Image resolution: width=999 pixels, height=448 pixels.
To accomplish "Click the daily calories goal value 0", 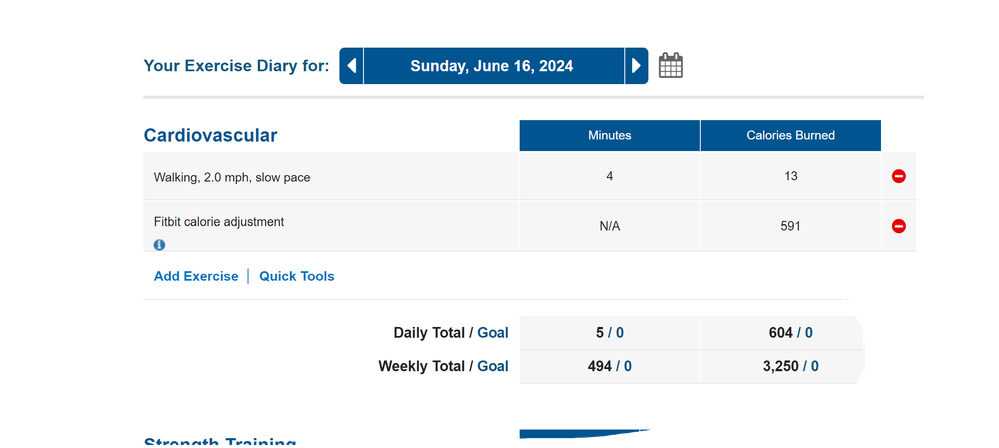I will point(809,333).
